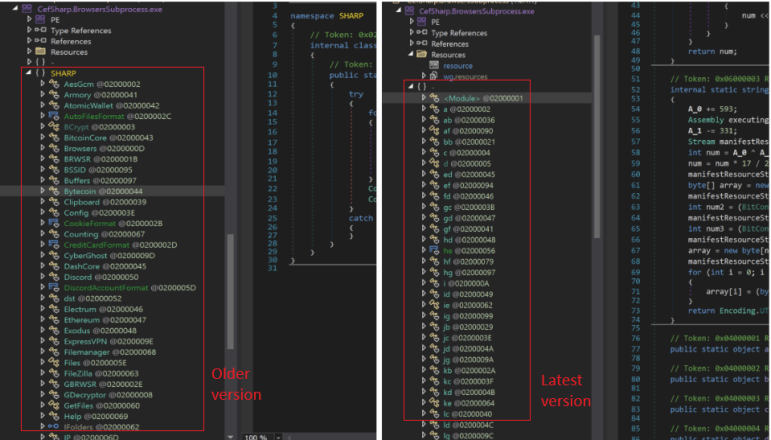Image resolution: width=771 pixels, height=440 pixels.
Task: Click the class icon beside BitcoinCore
Action: (54, 138)
